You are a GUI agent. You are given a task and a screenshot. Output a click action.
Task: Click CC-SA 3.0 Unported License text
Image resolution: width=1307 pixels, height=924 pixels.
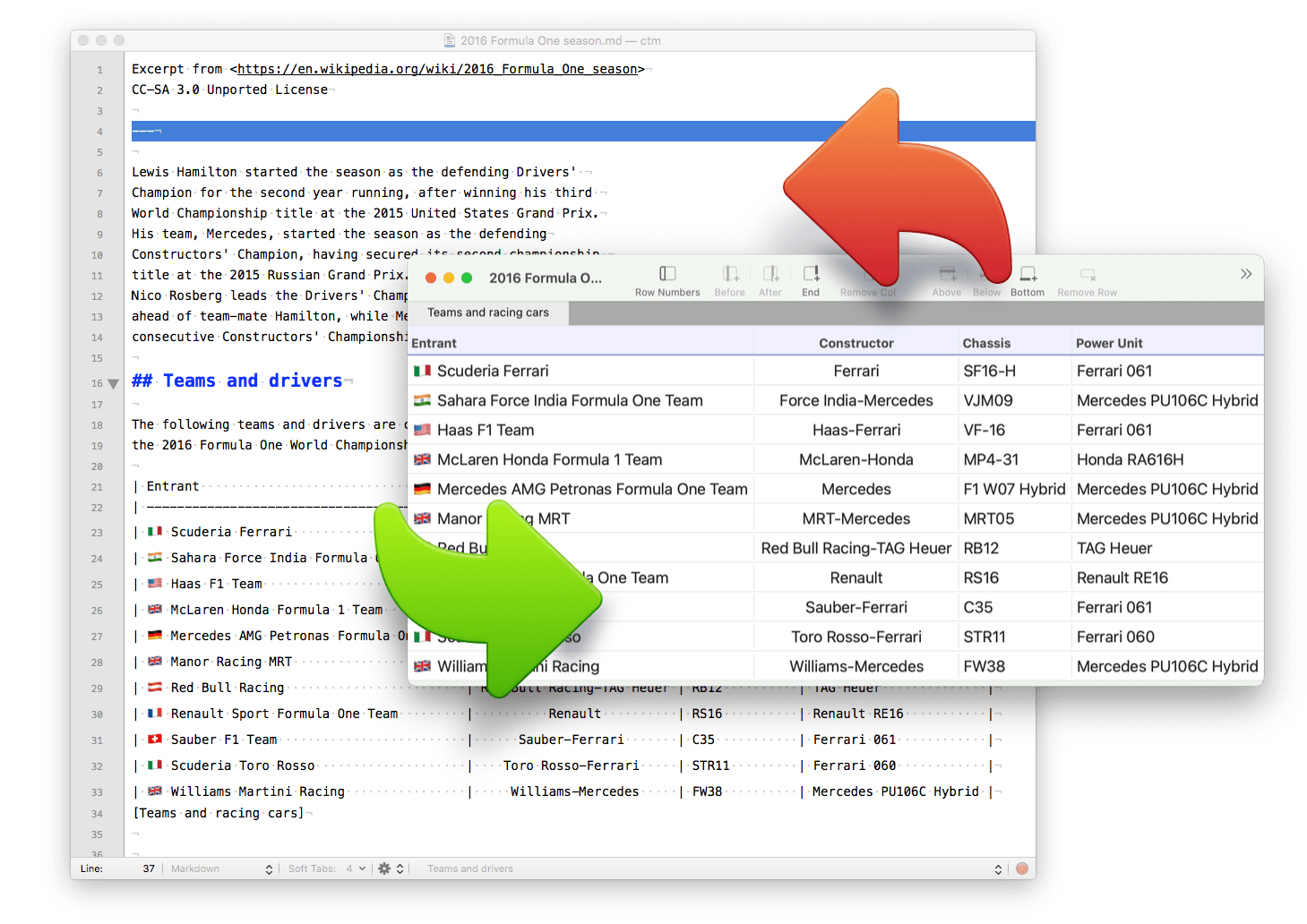pos(229,90)
